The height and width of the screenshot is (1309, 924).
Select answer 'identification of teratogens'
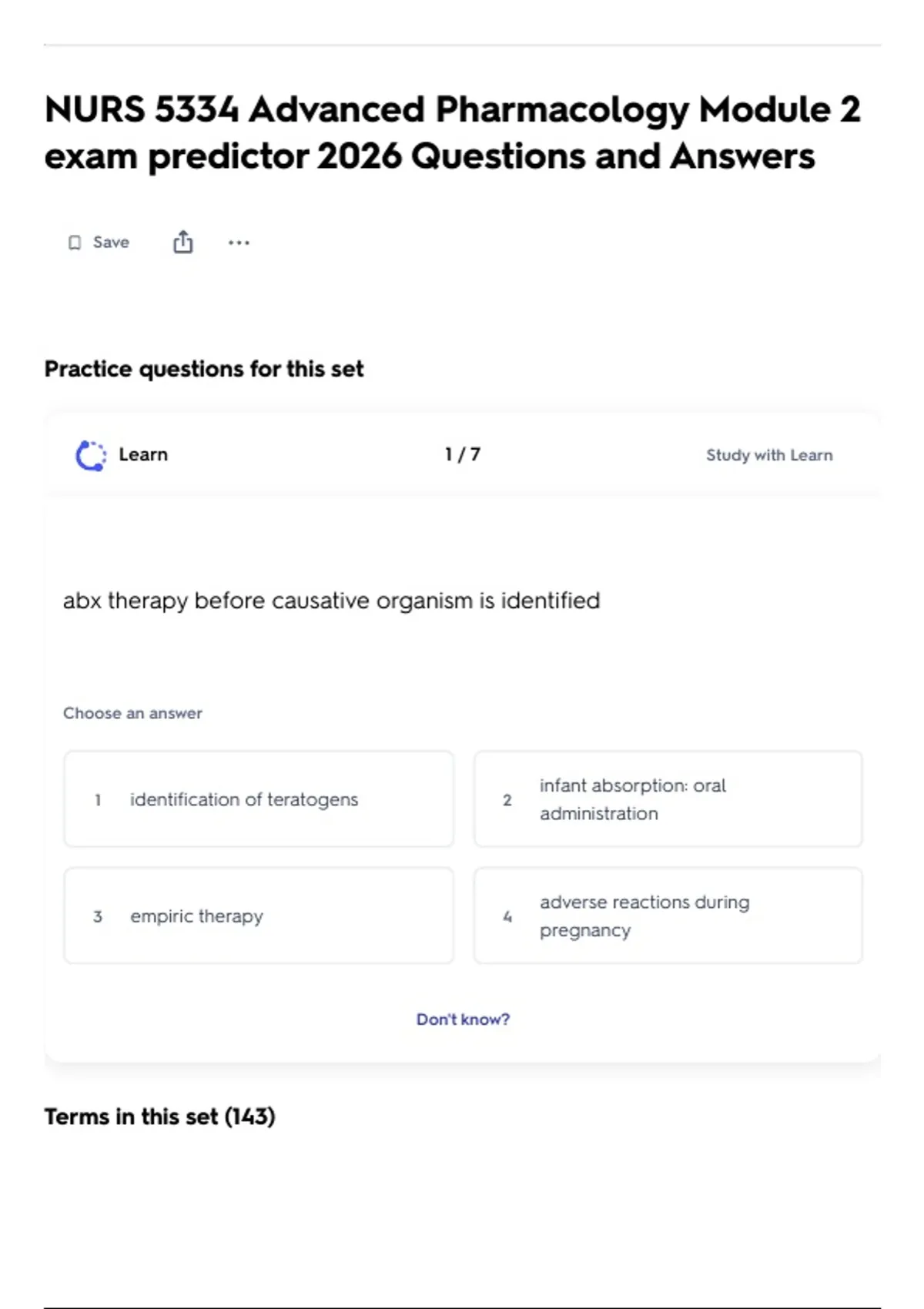click(259, 799)
